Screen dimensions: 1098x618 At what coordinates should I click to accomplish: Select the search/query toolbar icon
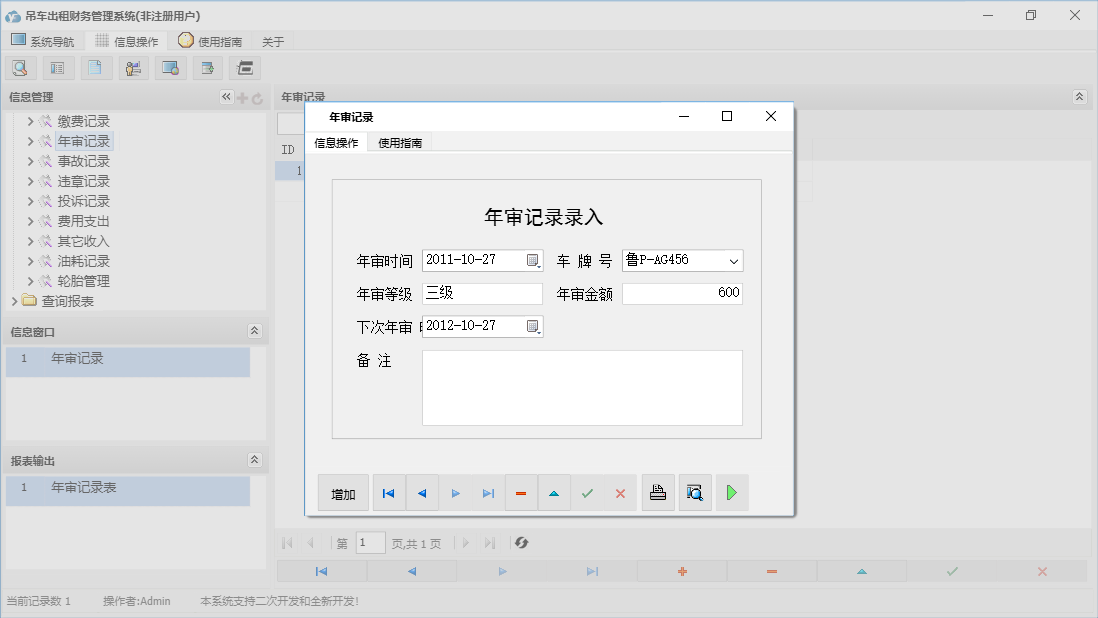21,67
